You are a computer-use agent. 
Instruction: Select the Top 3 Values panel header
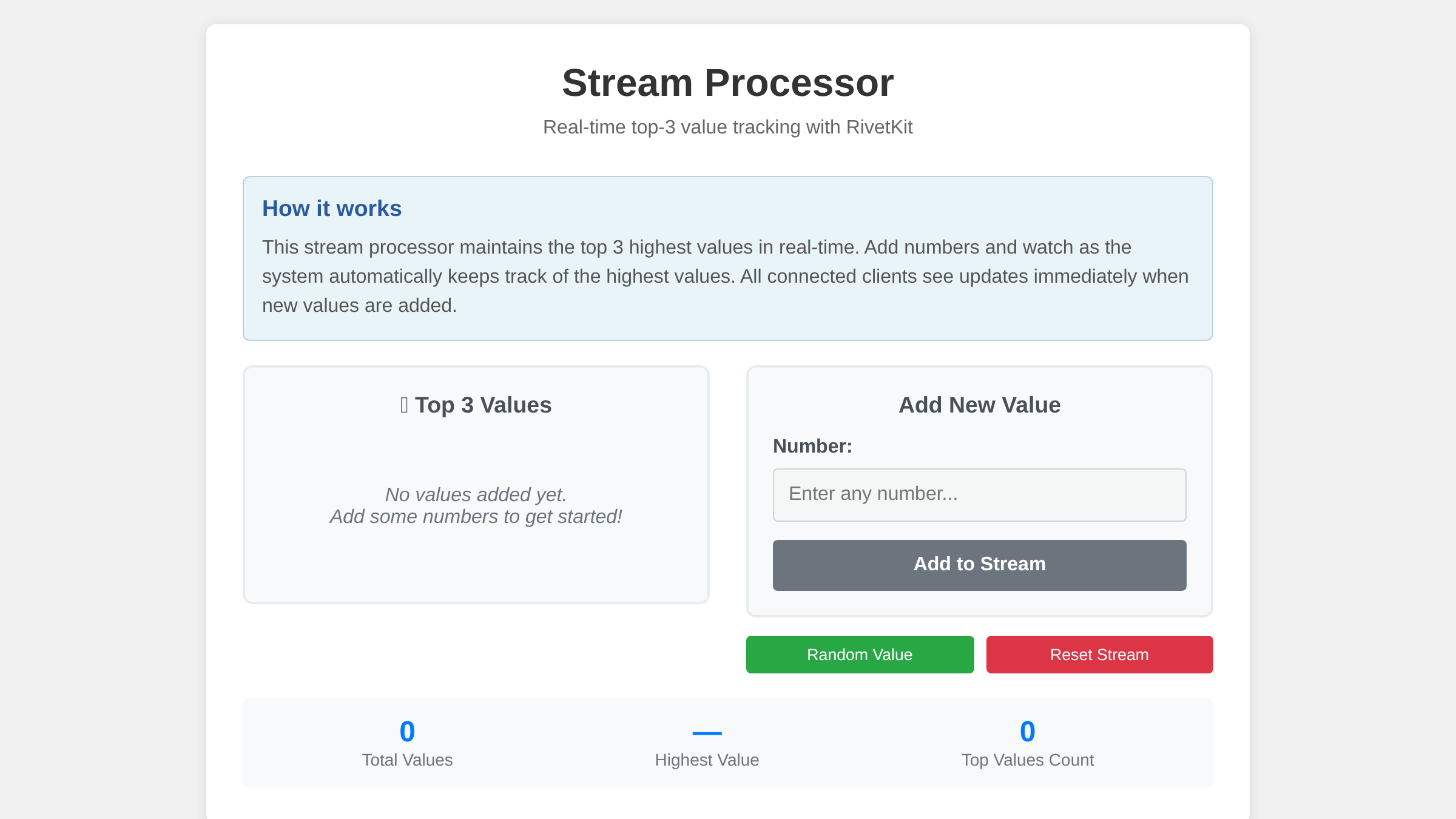click(476, 405)
